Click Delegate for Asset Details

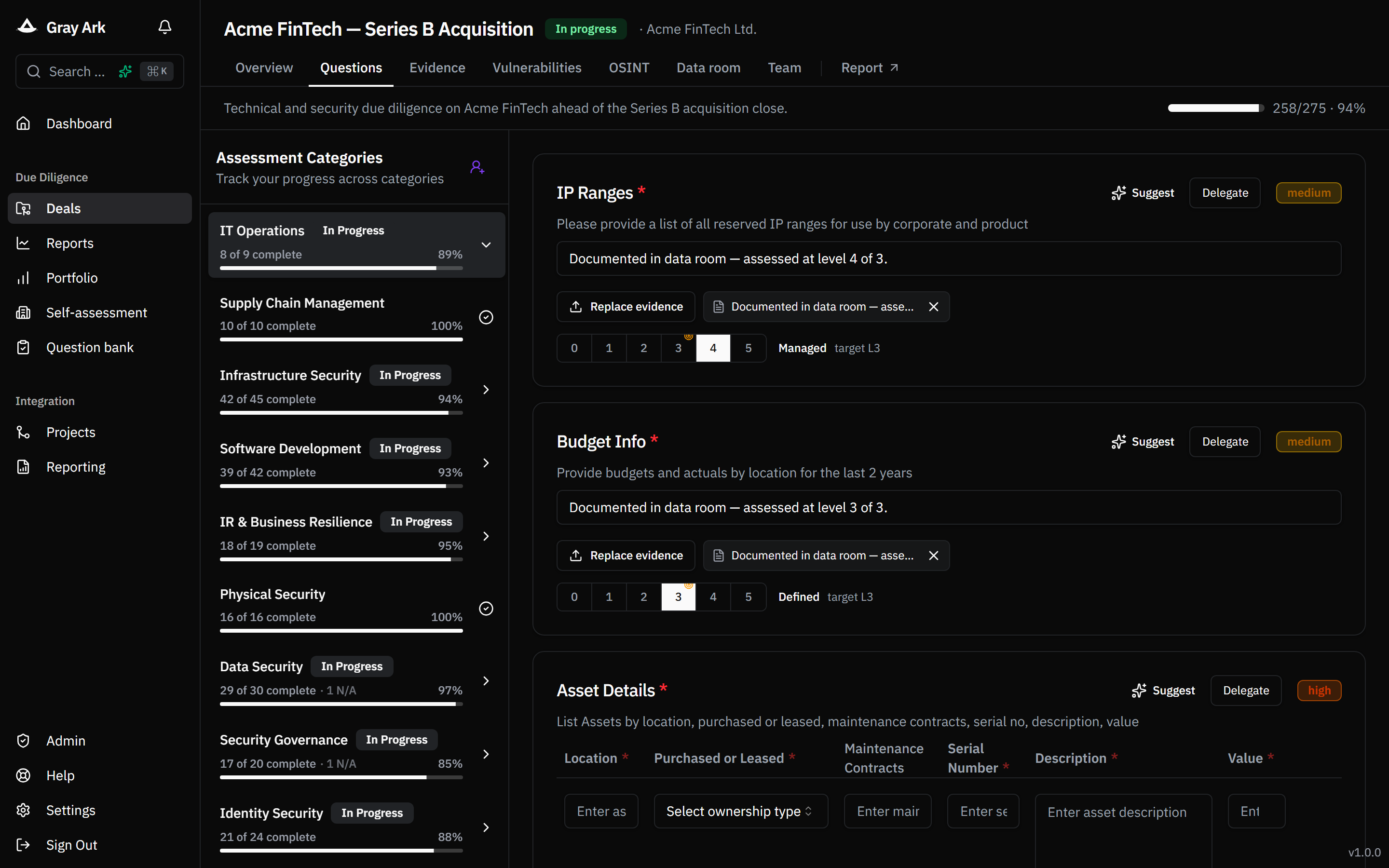click(1245, 690)
